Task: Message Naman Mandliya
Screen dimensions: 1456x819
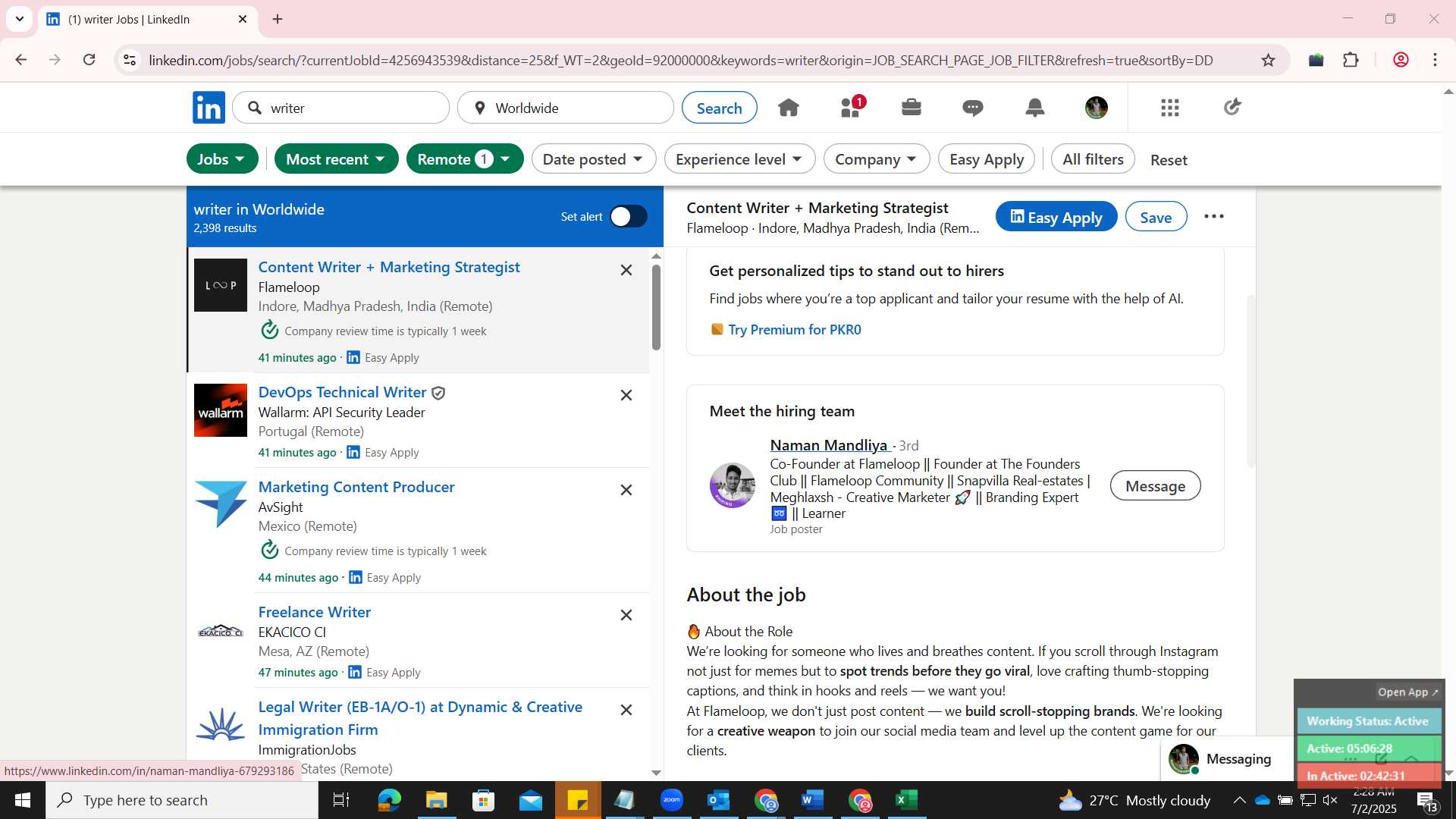Action: [1155, 486]
